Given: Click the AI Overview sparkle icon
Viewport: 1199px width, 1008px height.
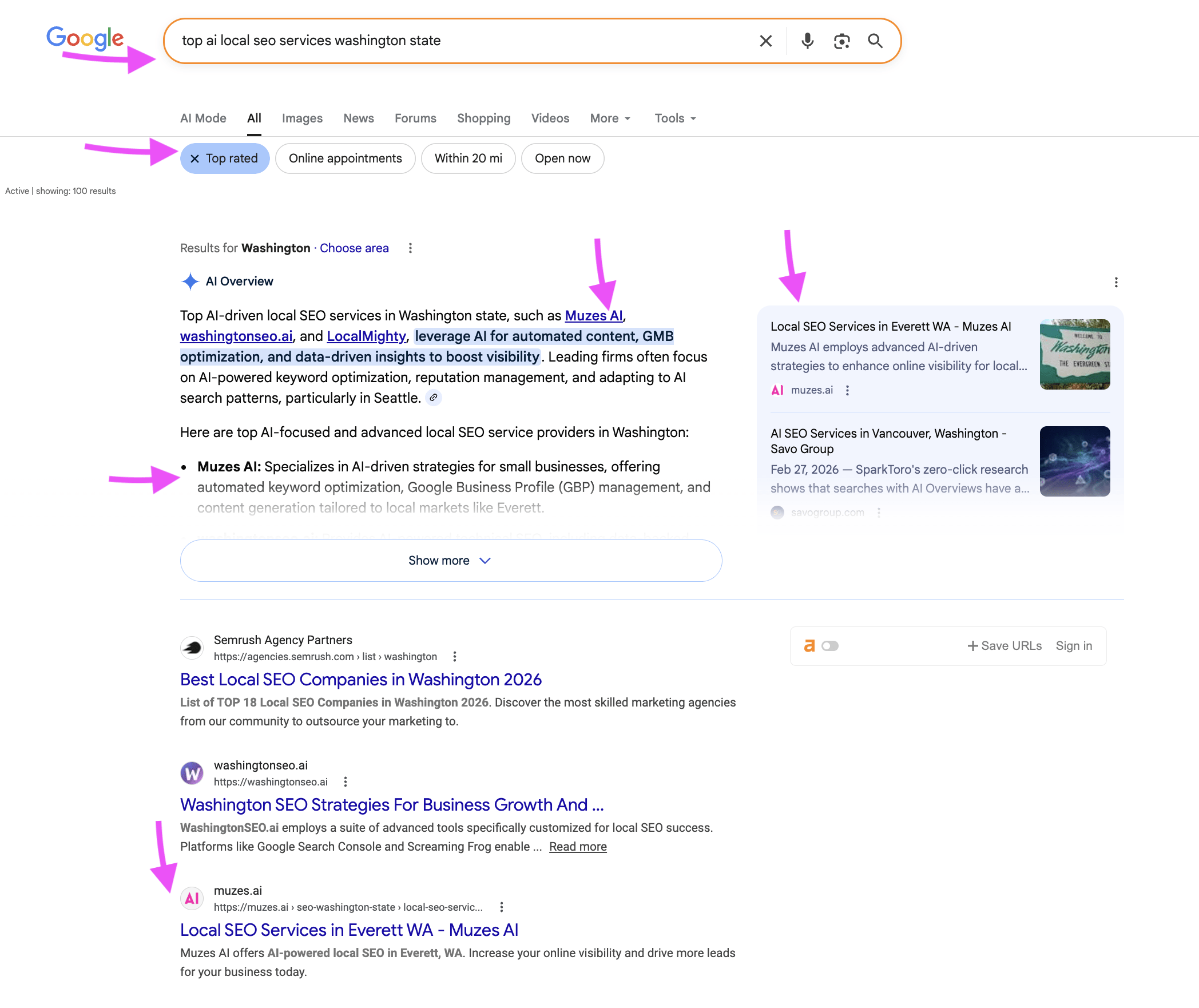Looking at the screenshot, I should coord(190,281).
